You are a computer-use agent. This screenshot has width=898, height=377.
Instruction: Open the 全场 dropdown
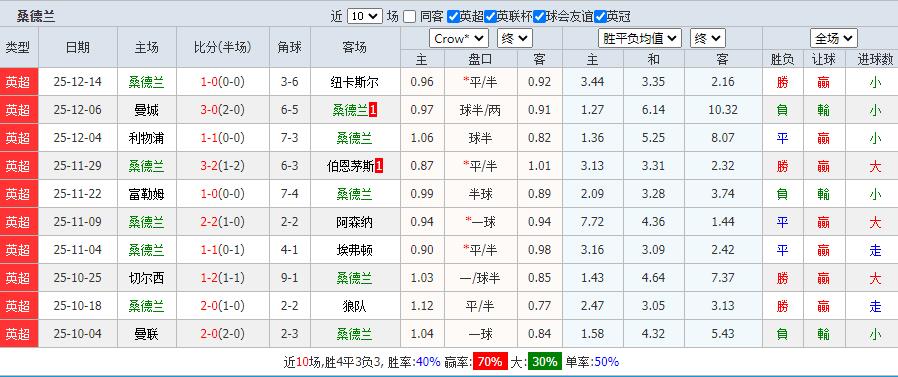pyautogui.click(x=833, y=38)
